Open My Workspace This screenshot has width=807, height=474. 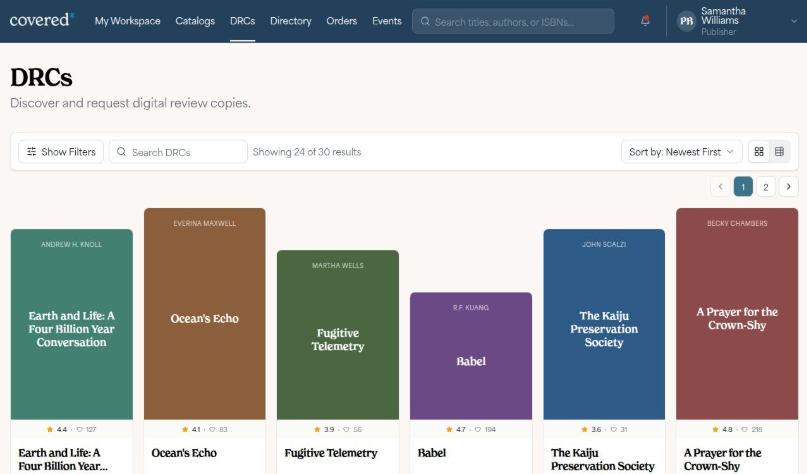(x=127, y=21)
